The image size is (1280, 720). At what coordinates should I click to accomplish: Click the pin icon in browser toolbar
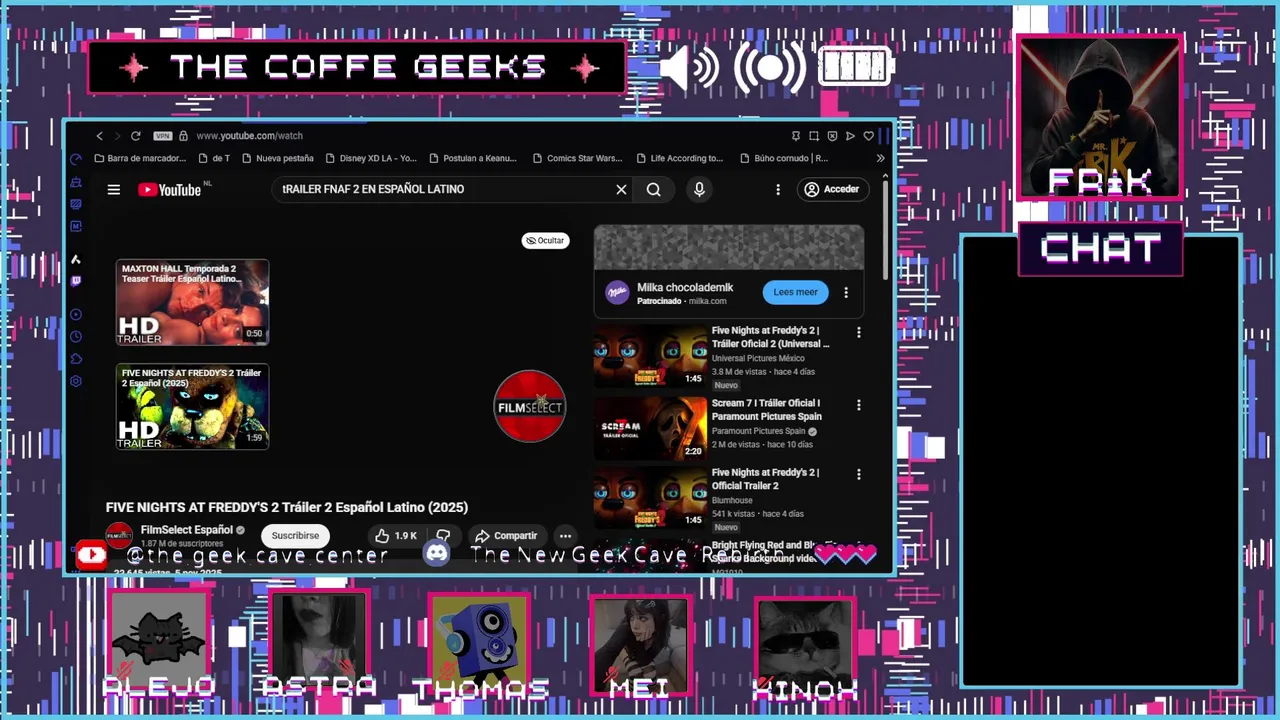(x=796, y=136)
